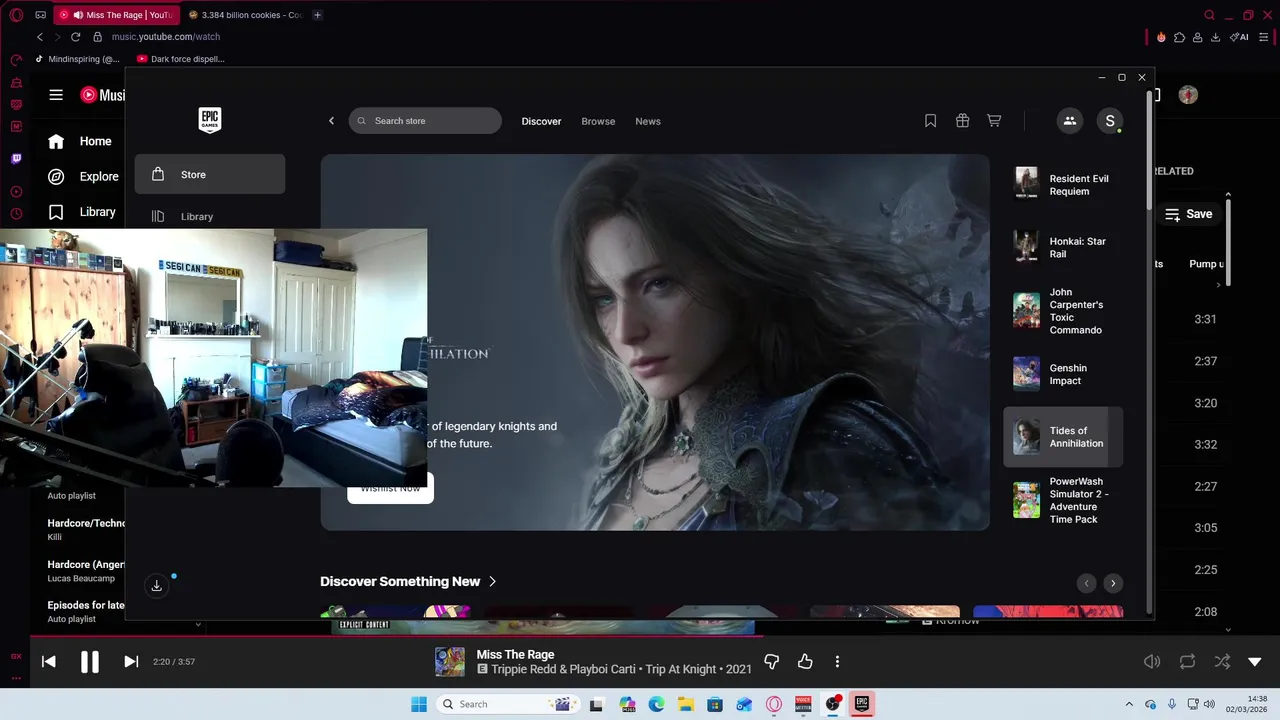Image resolution: width=1280 pixels, height=720 pixels.
Task: Click the browser address bar URL
Action: pos(166,37)
